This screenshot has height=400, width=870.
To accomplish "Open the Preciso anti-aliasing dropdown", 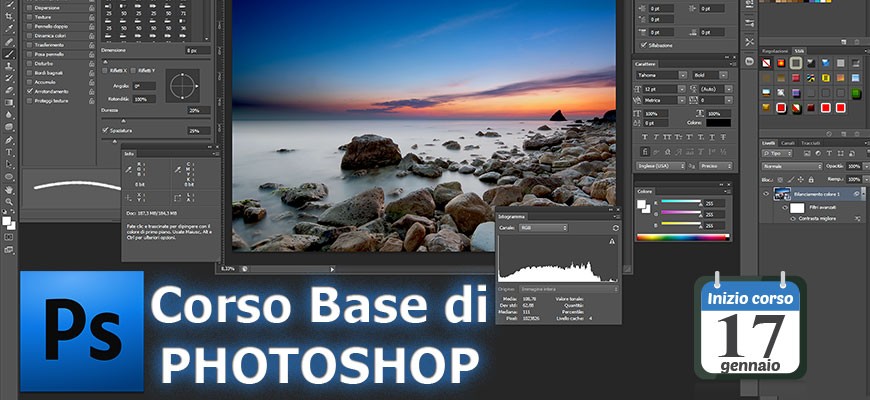I will 715,166.
